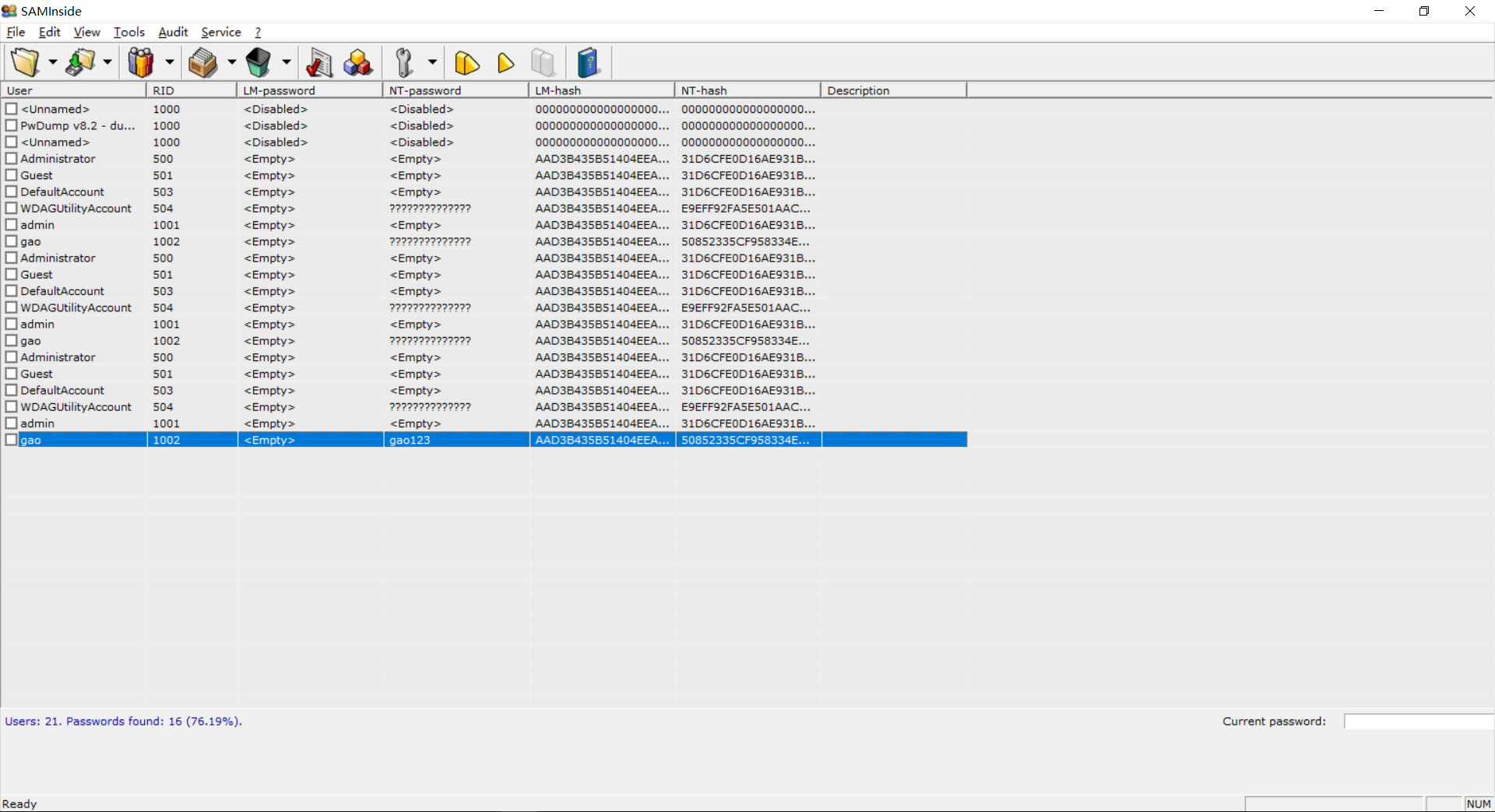This screenshot has width=1495, height=812.
Task: Check the first <Unnamed> user checkbox
Action: [x=12, y=109]
